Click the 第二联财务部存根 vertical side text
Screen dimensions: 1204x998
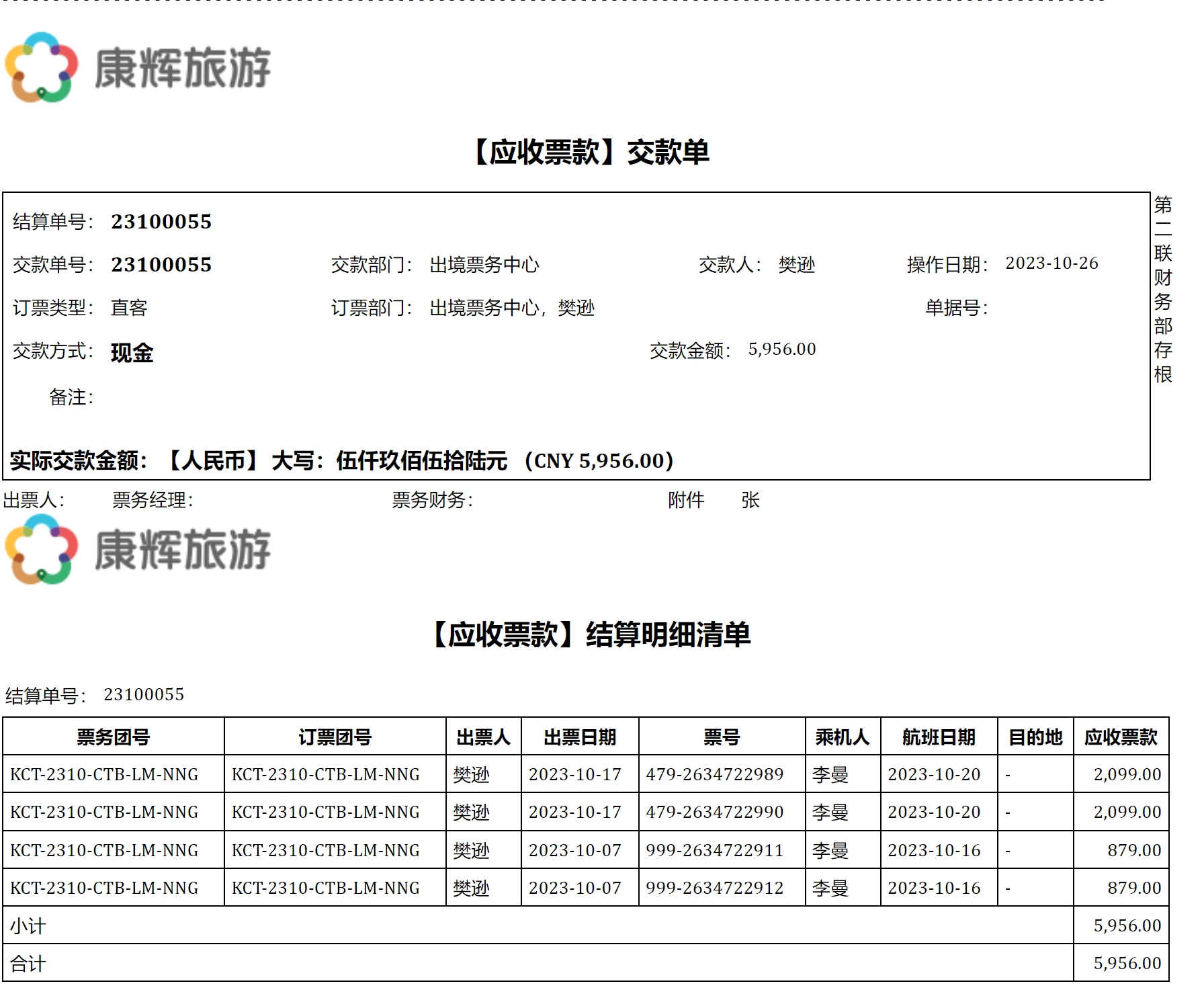(1163, 289)
